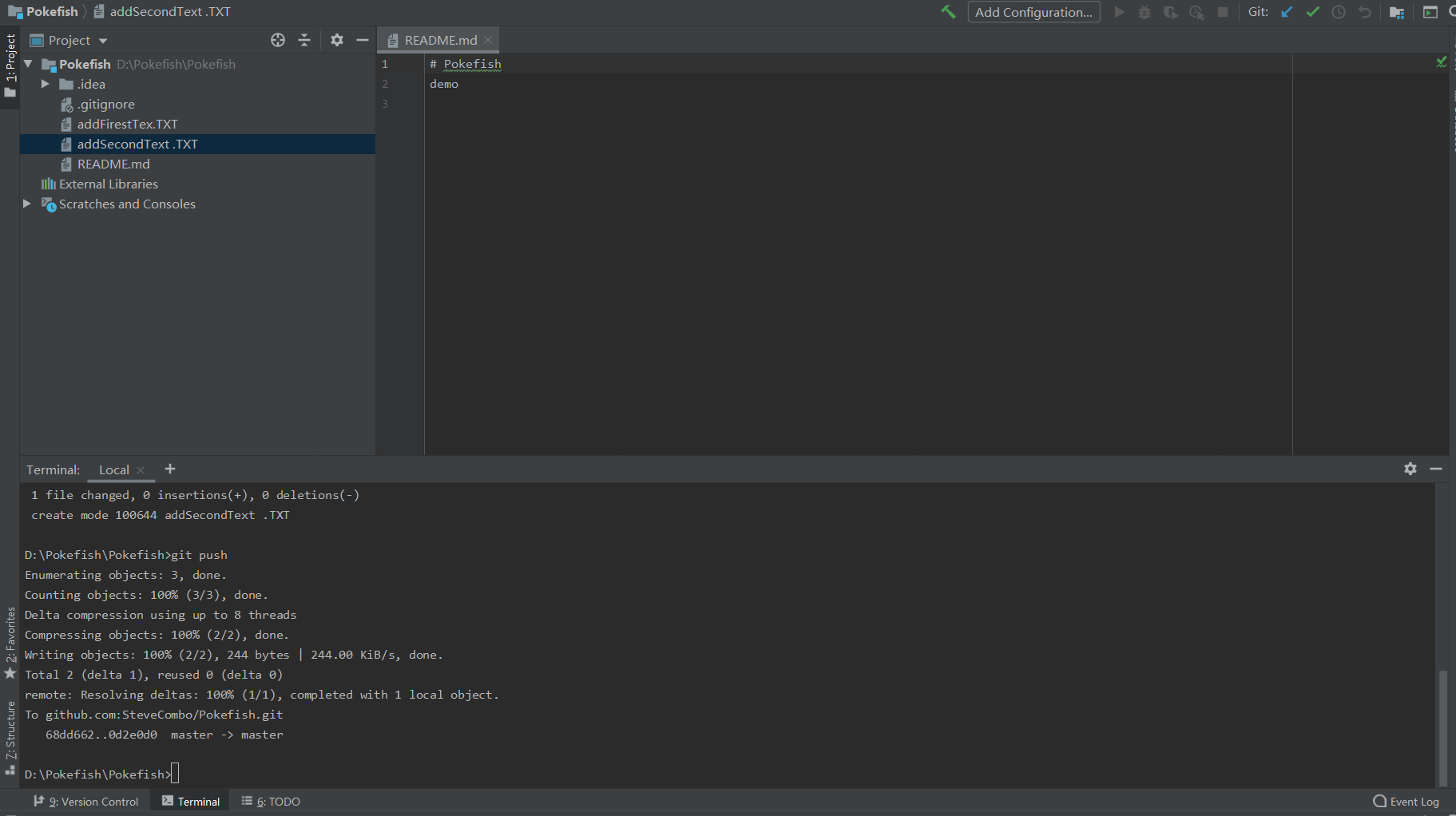1456x816 pixels.
Task: Click addSecondText .TXT breadcrumb in navigation bar
Action: tap(162, 12)
